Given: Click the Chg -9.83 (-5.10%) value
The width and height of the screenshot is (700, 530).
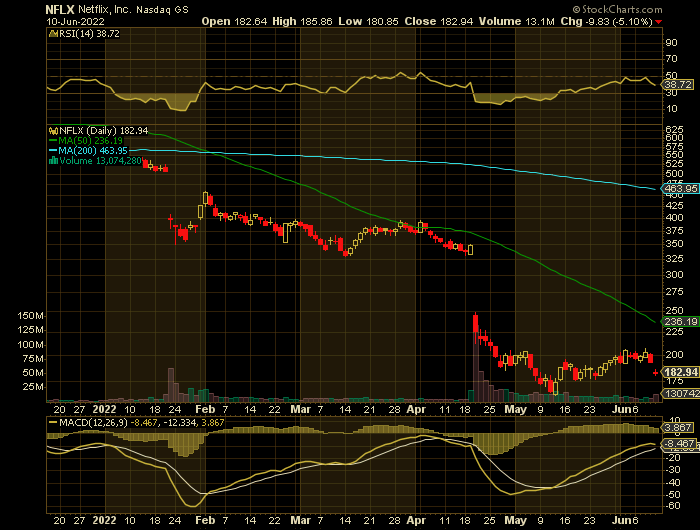Looking at the screenshot, I should coord(610,20).
